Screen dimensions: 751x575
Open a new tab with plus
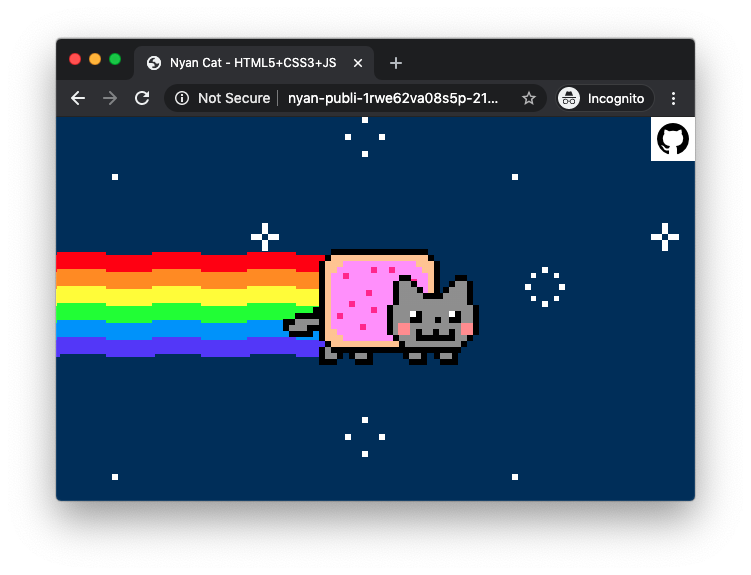pos(396,63)
